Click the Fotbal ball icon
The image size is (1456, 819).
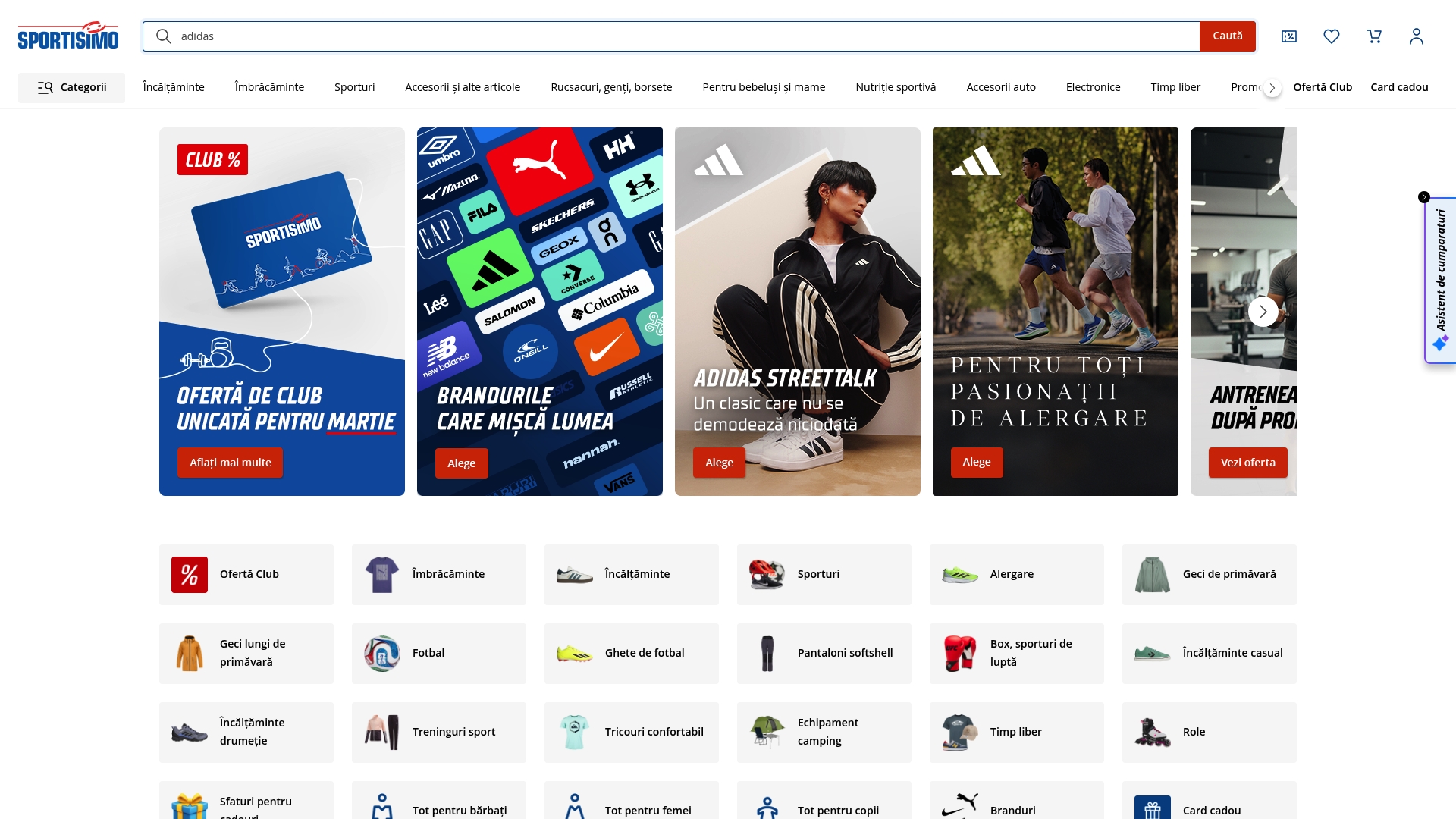pos(382,654)
